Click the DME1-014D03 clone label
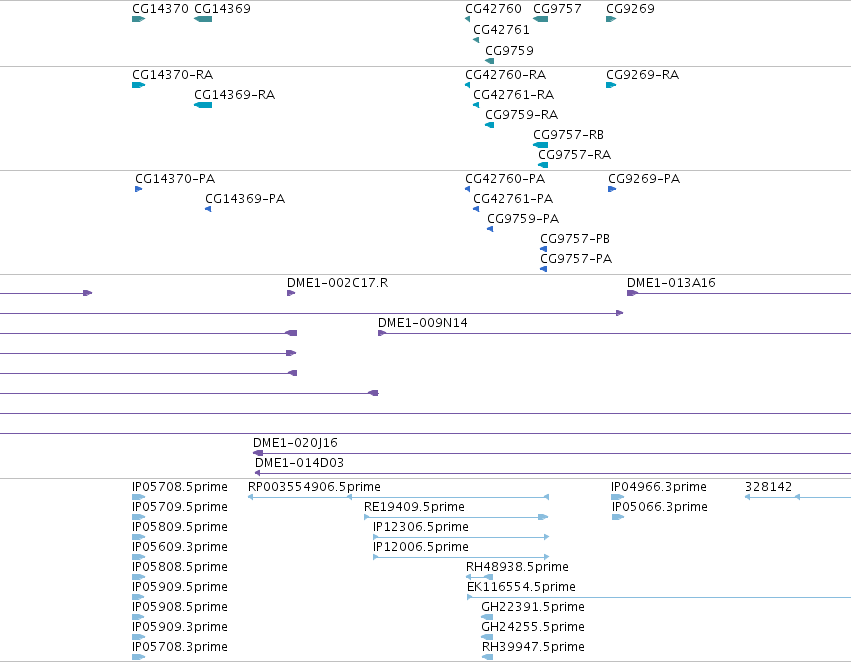851x662 pixels. (x=300, y=463)
